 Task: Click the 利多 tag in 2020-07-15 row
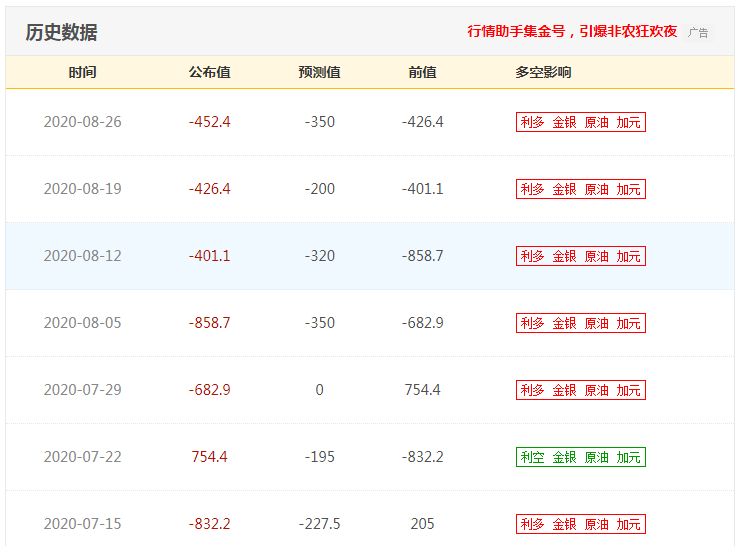pyautogui.click(x=580, y=524)
